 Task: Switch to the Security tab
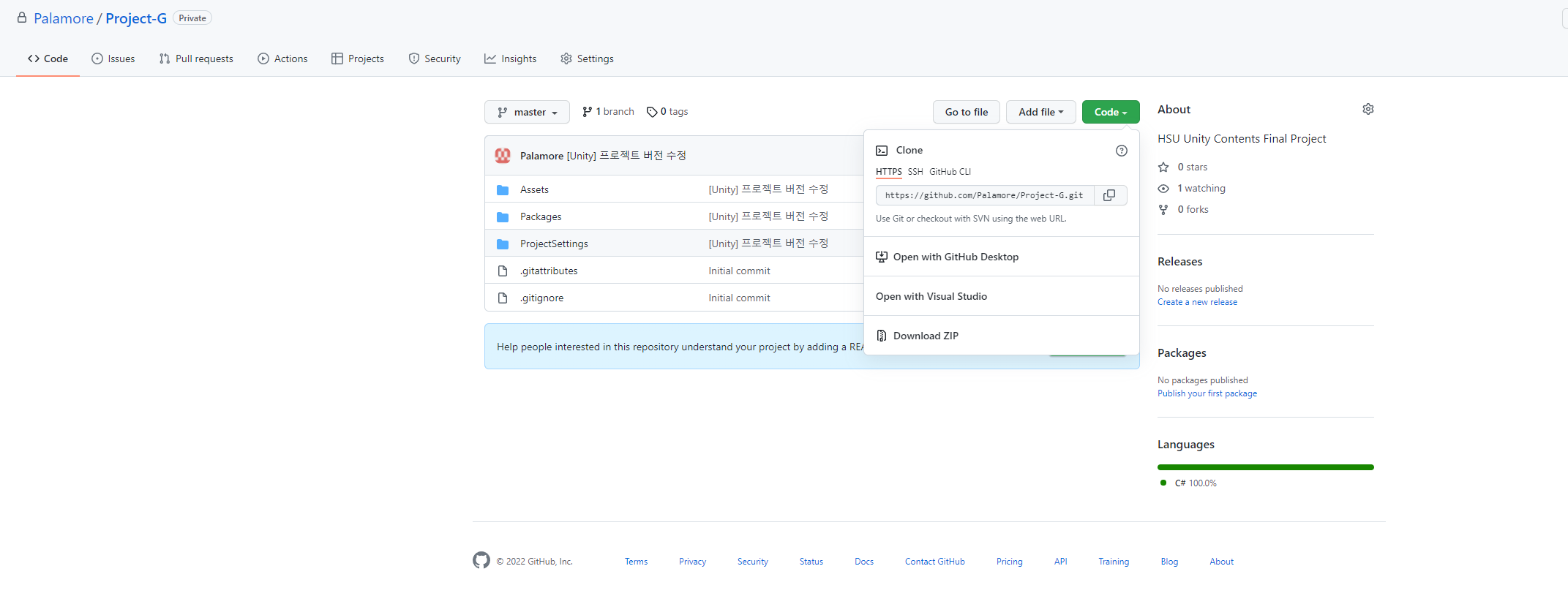click(435, 59)
